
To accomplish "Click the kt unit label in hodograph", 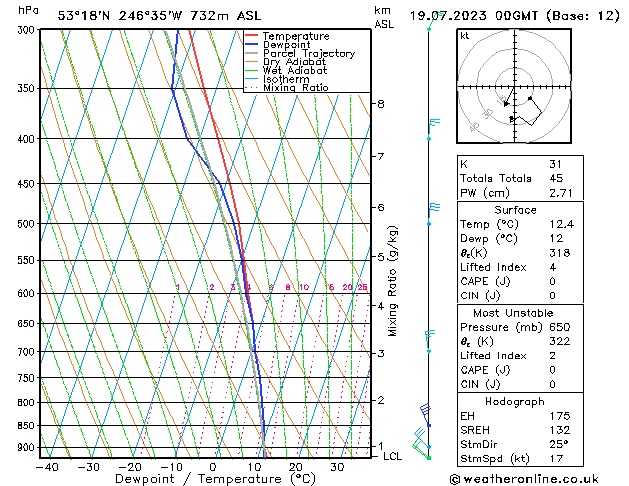I will pyautogui.click(x=465, y=36).
